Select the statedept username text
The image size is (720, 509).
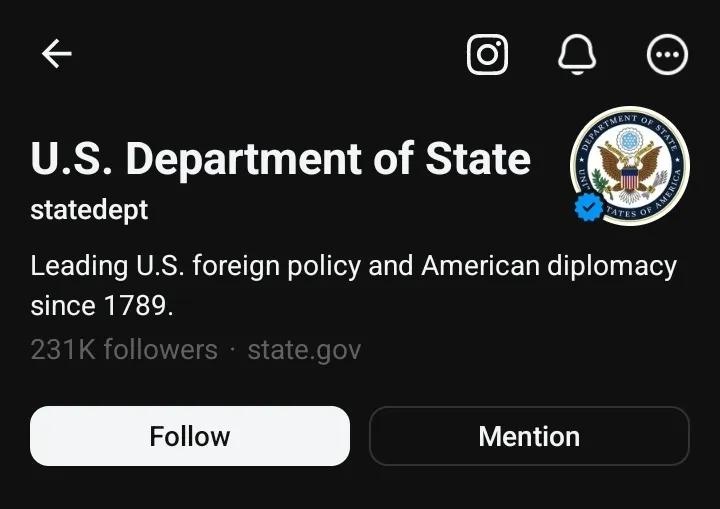[89, 210]
